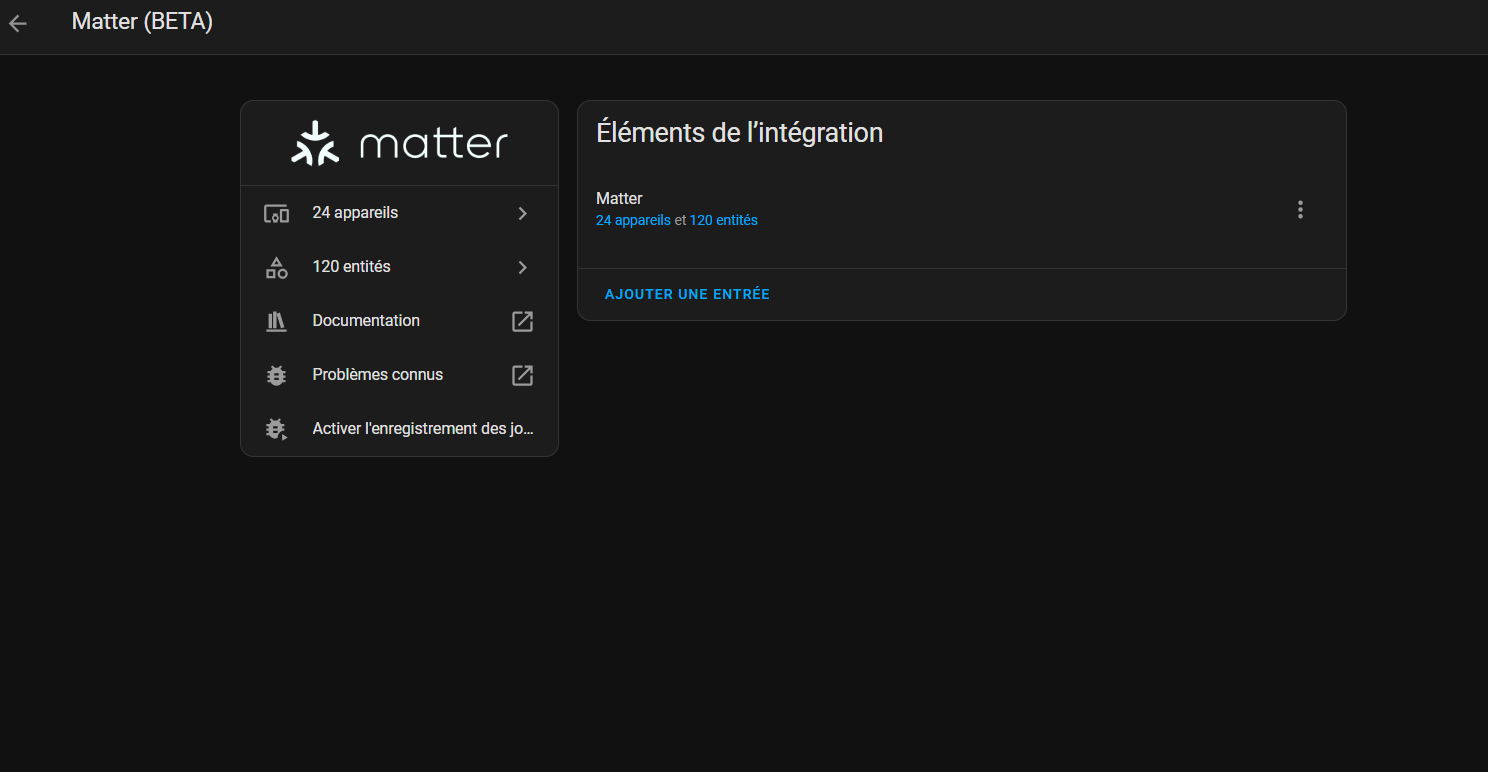Click the bug icon beside Problèmes connus
The height and width of the screenshot is (772, 1488).
276,375
